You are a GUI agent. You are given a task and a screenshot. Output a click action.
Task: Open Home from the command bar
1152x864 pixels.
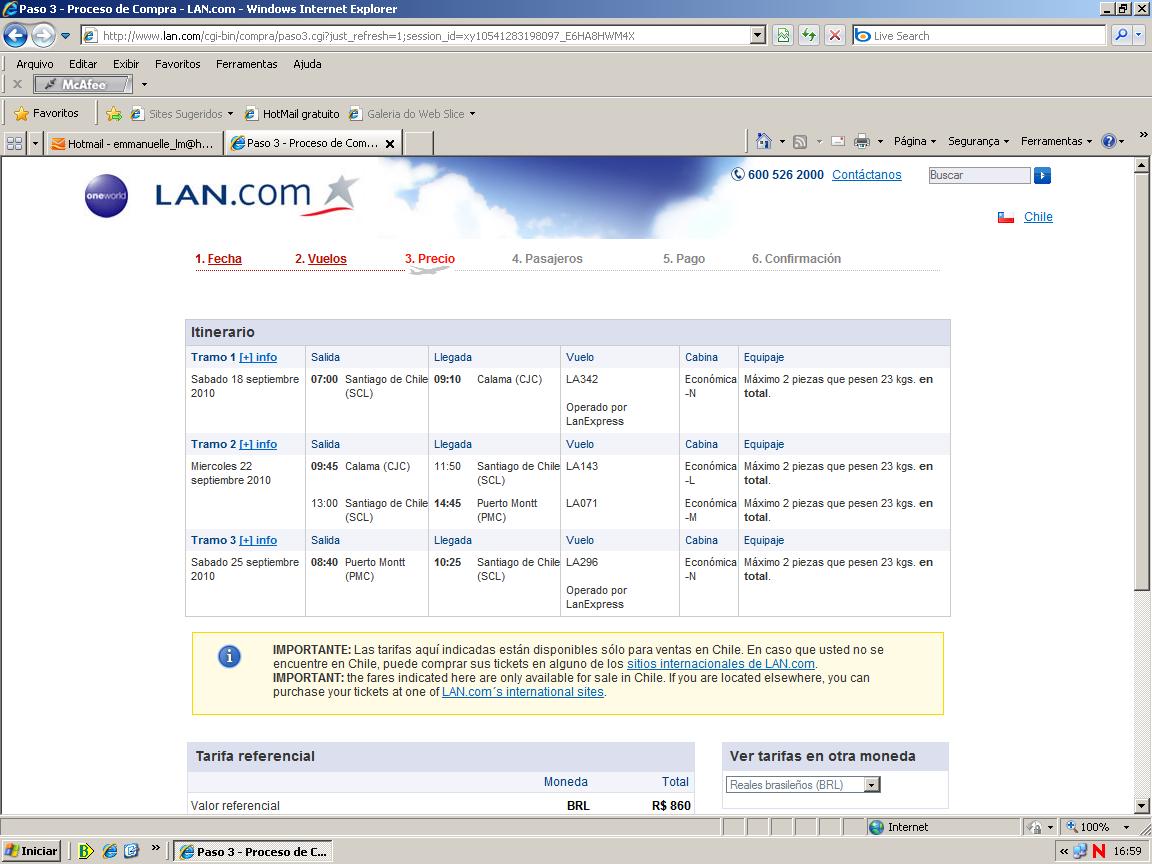[x=766, y=141]
